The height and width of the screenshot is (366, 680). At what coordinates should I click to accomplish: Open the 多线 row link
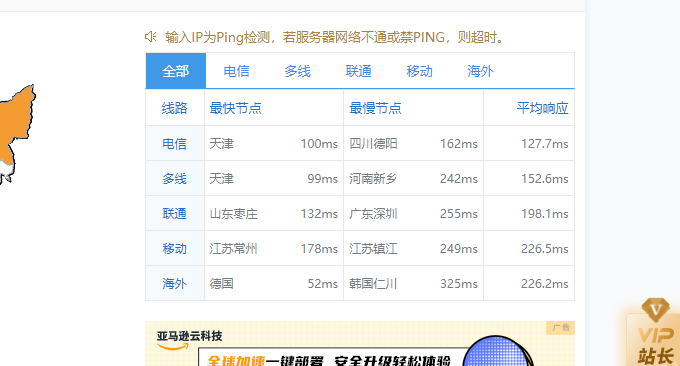[x=174, y=179]
